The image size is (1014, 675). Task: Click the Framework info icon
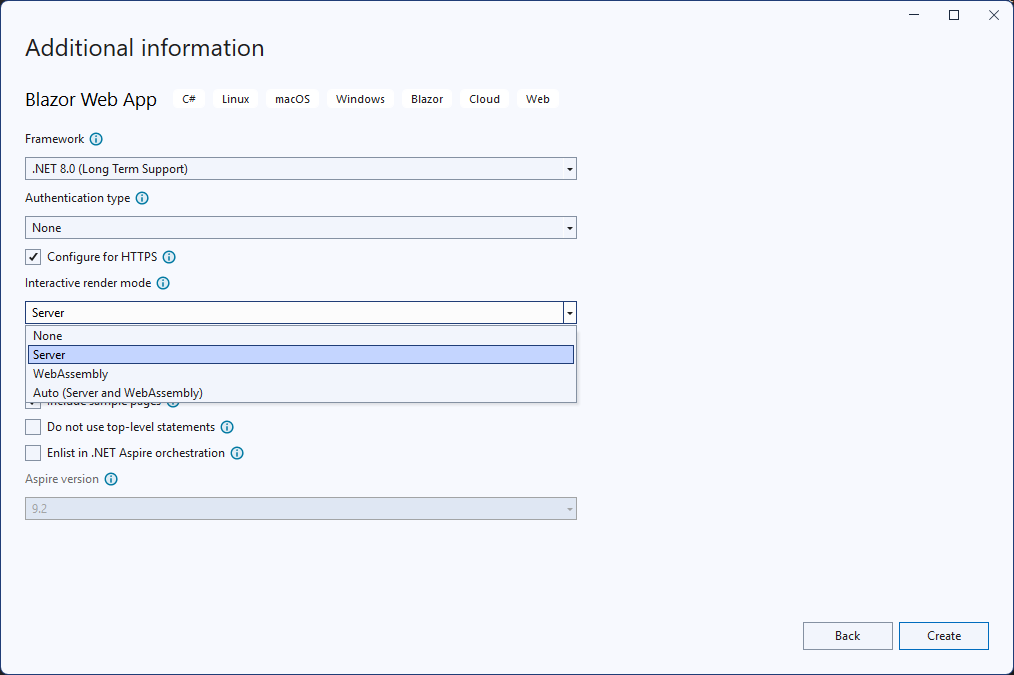pos(97,139)
